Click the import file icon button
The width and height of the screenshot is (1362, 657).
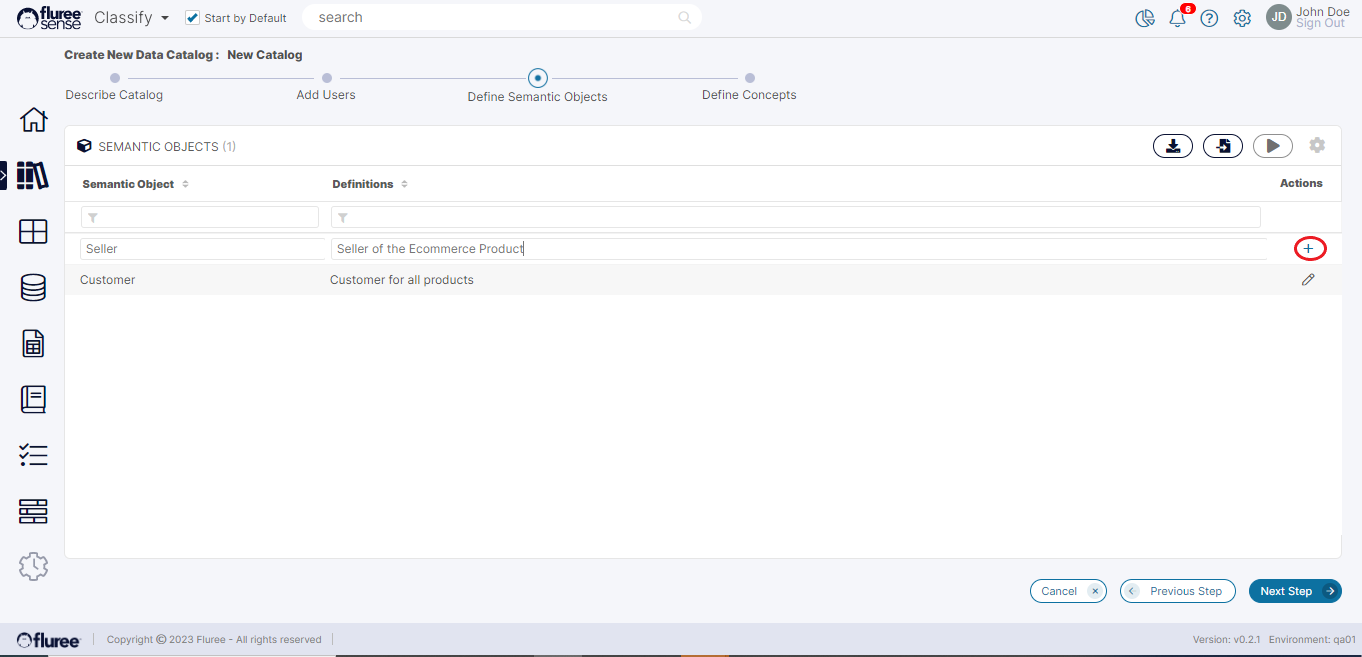point(1222,146)
